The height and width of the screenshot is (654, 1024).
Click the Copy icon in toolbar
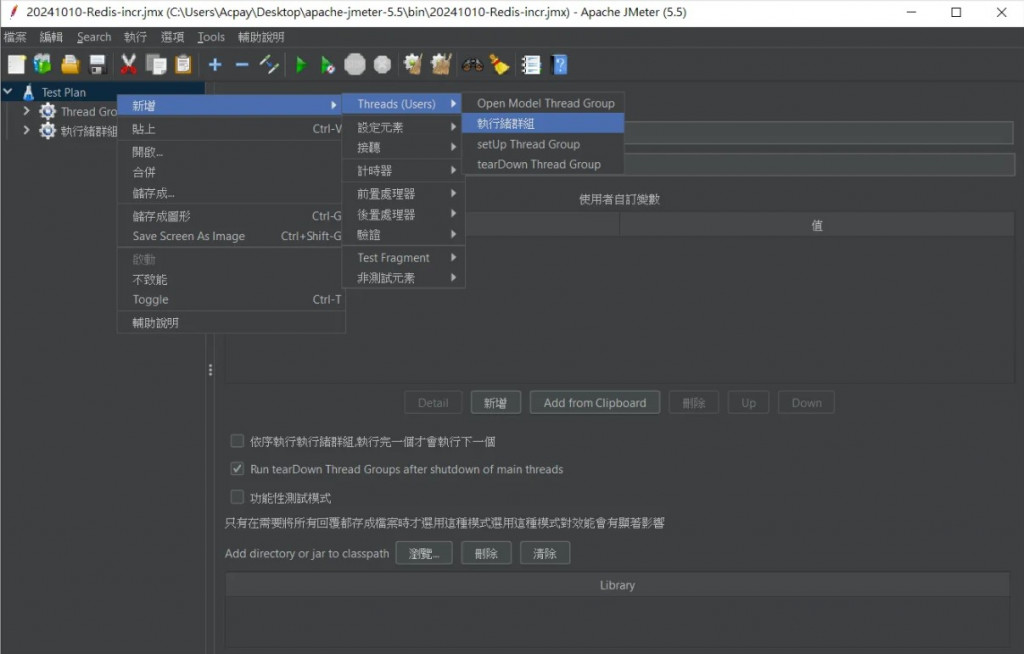pyautogui.click(x=156, y=65)
